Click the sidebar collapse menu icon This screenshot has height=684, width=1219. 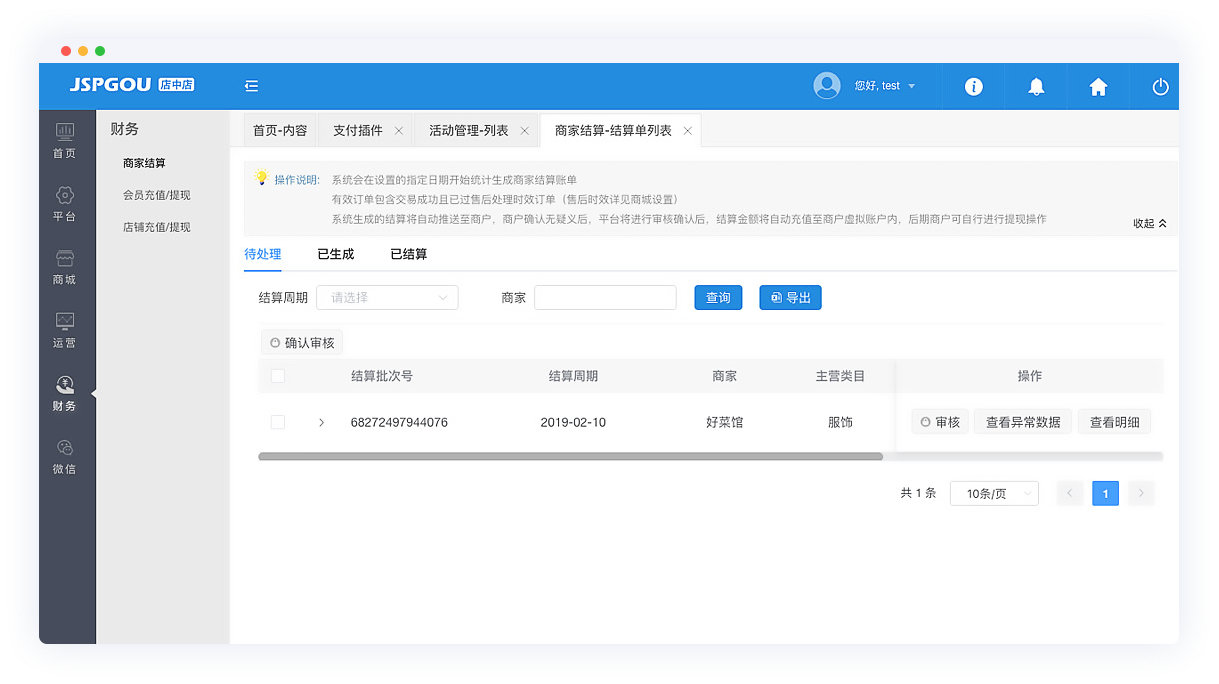pyautogui.click(x=252, y=86)
